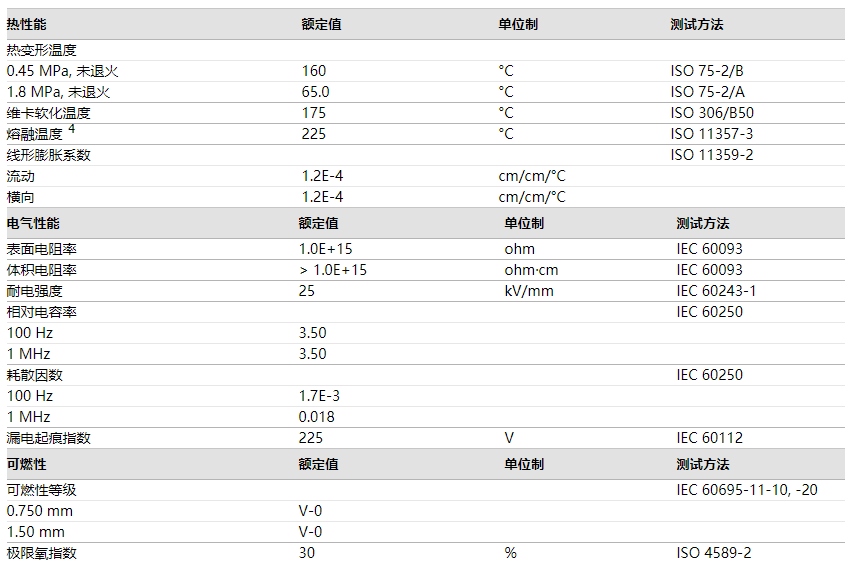Click the ISO 4589-2 test method
The width and height of the screenshot is (848, 567).
(713, 553)
